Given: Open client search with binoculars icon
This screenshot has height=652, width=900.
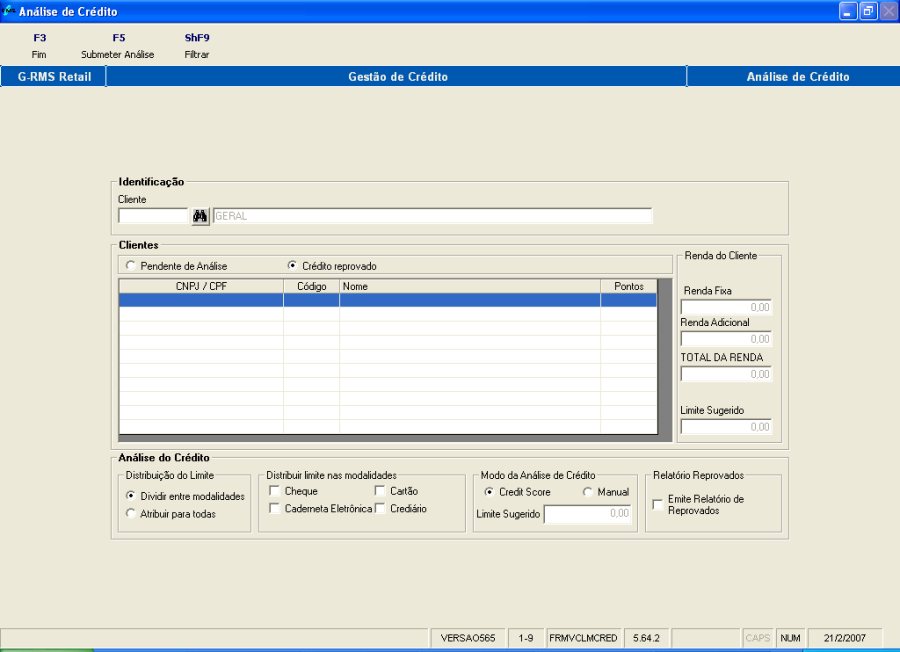Looking at the screenshot, I should click(x=200, y=216).
